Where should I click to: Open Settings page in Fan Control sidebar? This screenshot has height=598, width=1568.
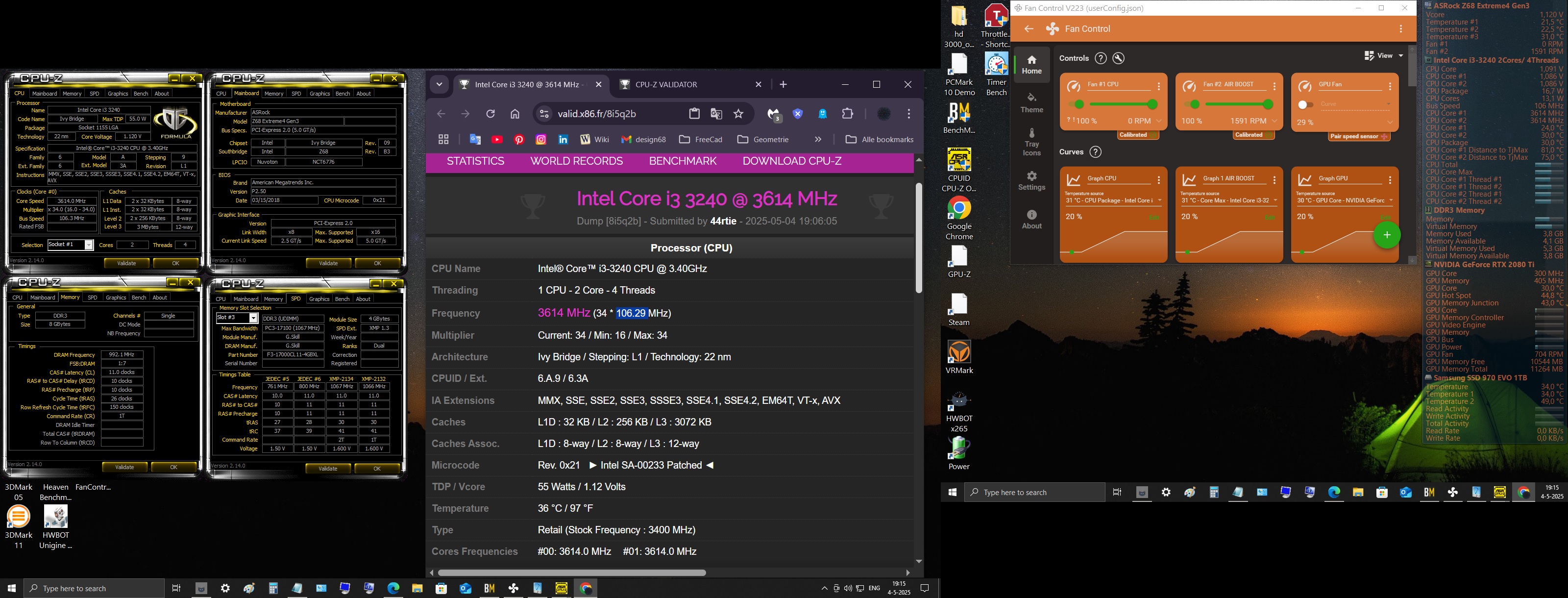(x=1032, y=181)
